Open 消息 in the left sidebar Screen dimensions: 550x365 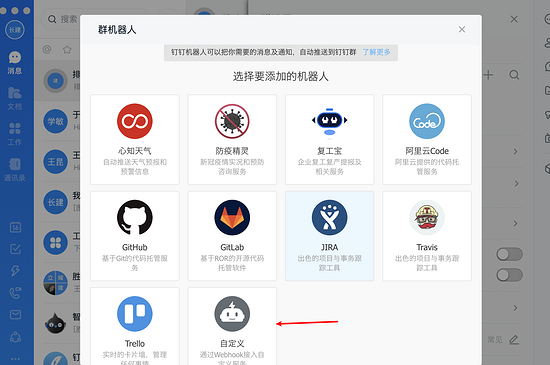click(15, 63)
